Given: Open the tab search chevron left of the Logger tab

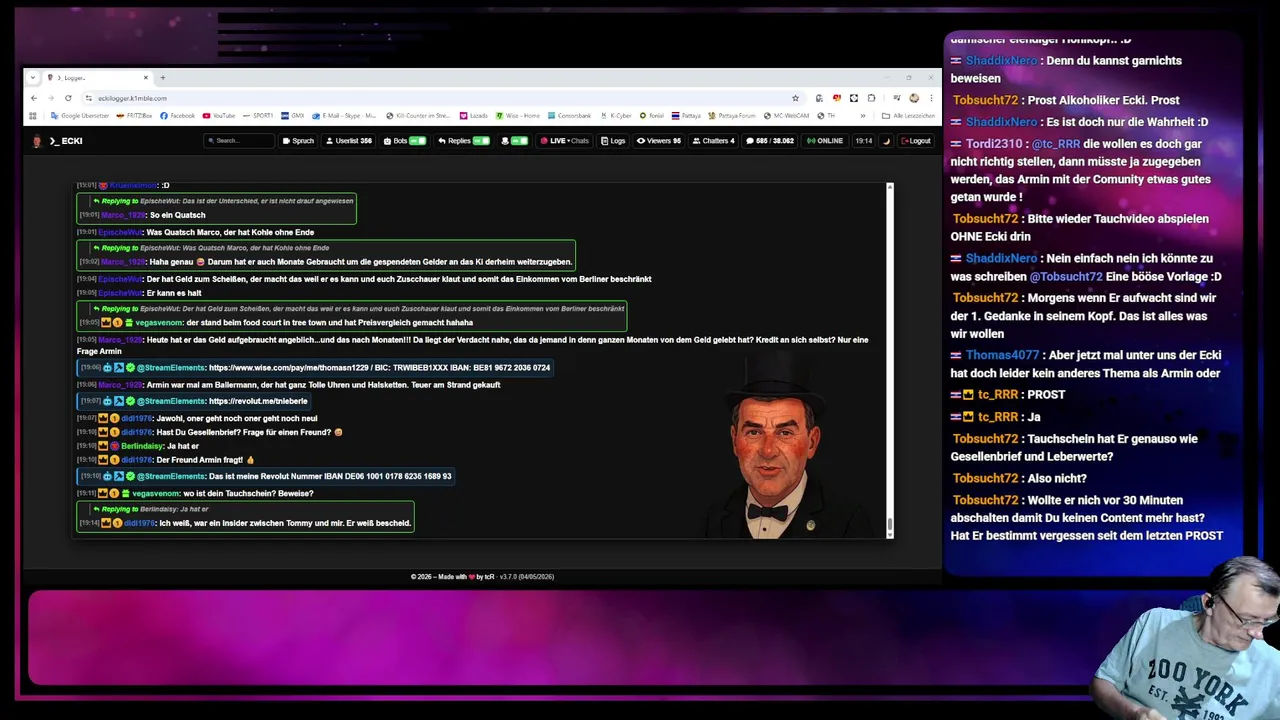Looking at the screenshot, I should click(x=33, y=77).
